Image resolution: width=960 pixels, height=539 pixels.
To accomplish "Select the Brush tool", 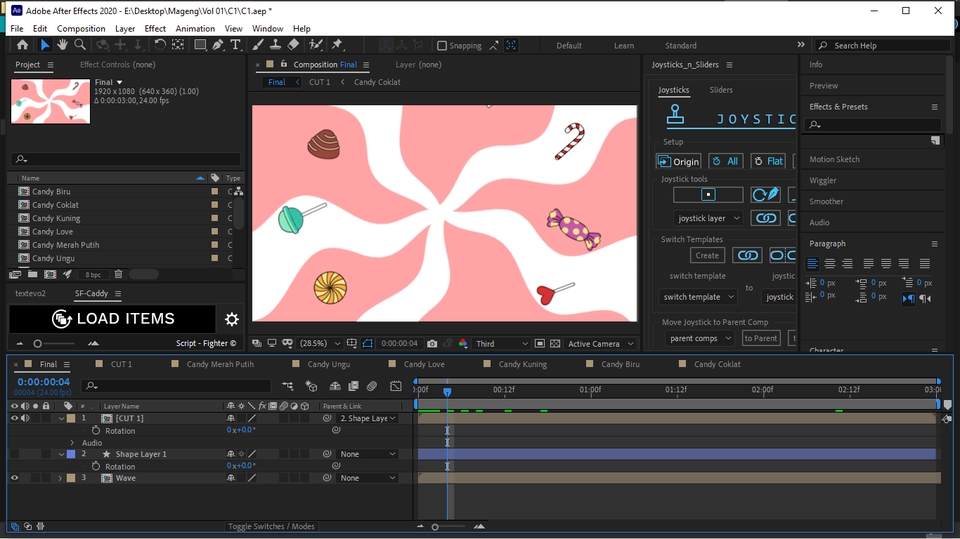I will pos(258,45).
